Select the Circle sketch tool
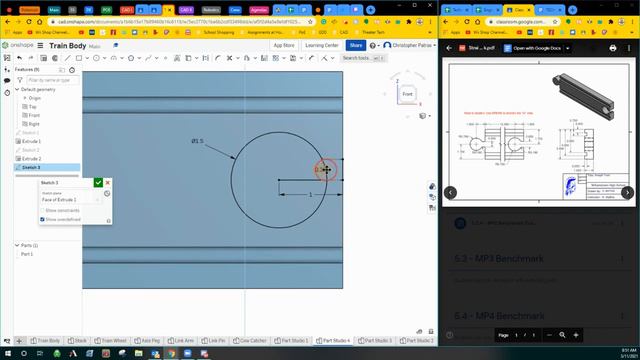The width and height of the screenshot is (640, 360). tap(96, 58)
